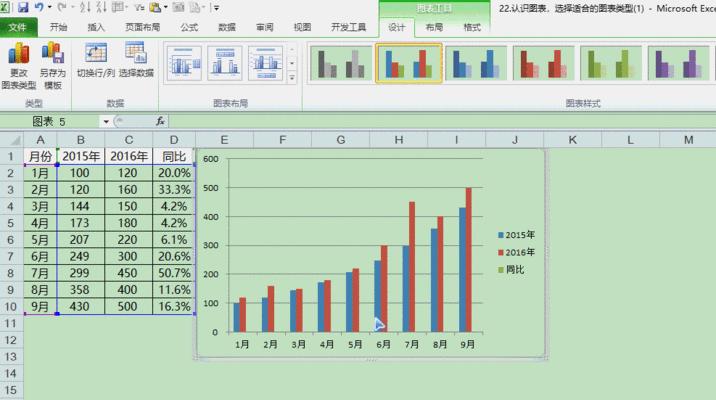Image resolution: width=716 pixels, height=400 pixels.
Task: Select column A header
Action: (x=40, y=140)
